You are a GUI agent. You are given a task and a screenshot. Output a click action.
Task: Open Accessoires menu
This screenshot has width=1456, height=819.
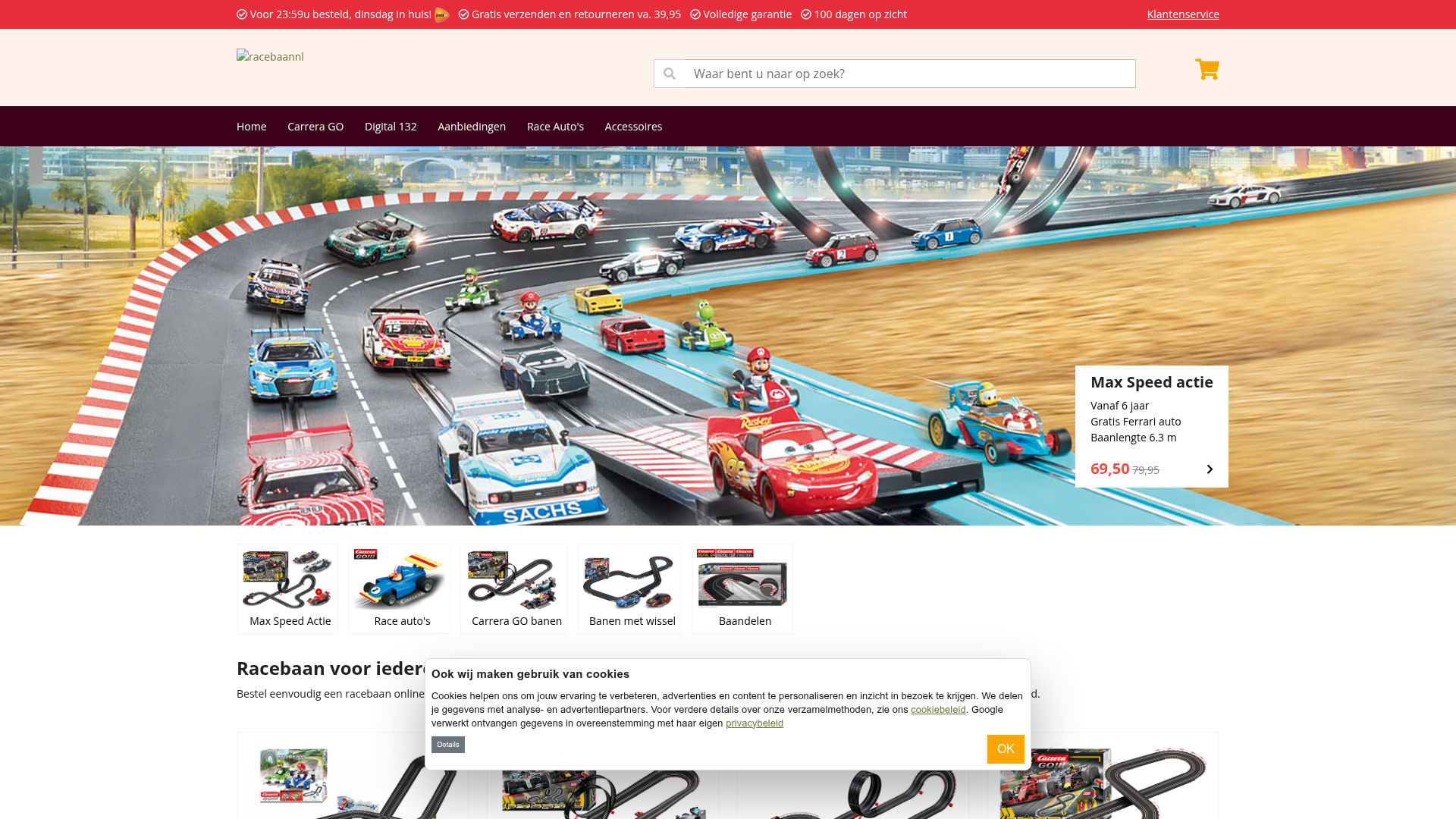coord(633,127)
